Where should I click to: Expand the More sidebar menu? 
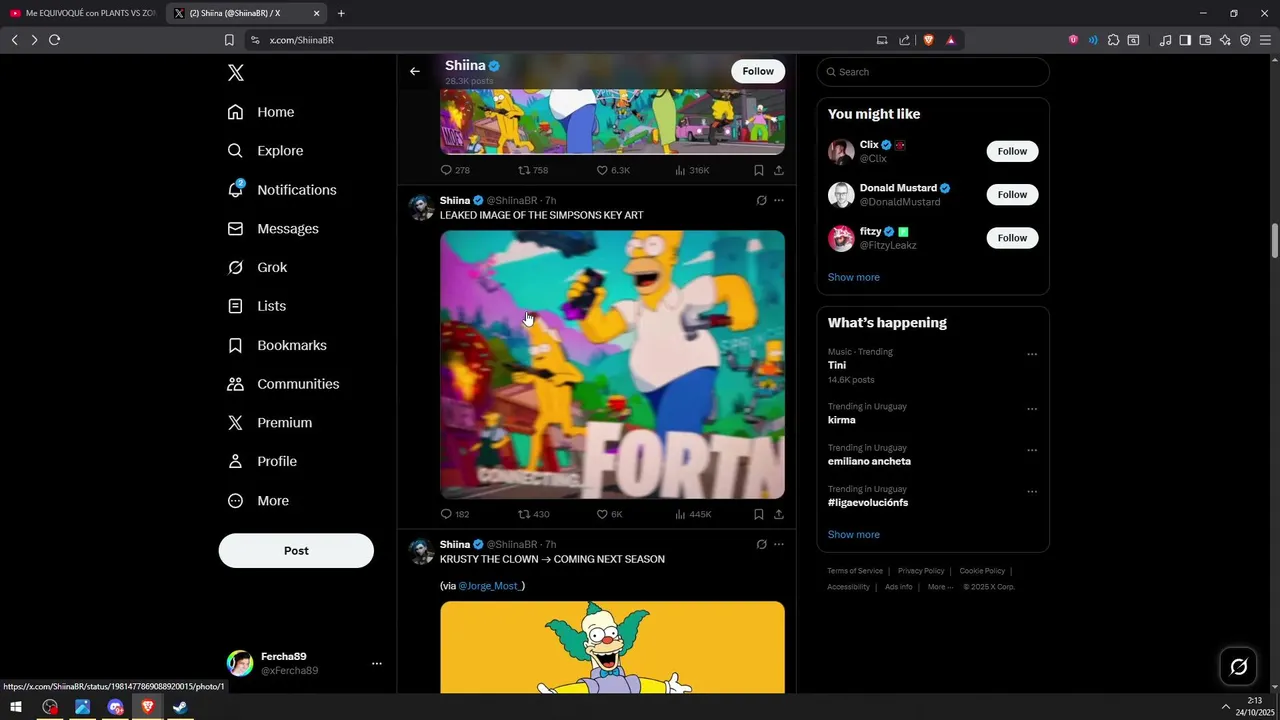[x=258, y=501]
